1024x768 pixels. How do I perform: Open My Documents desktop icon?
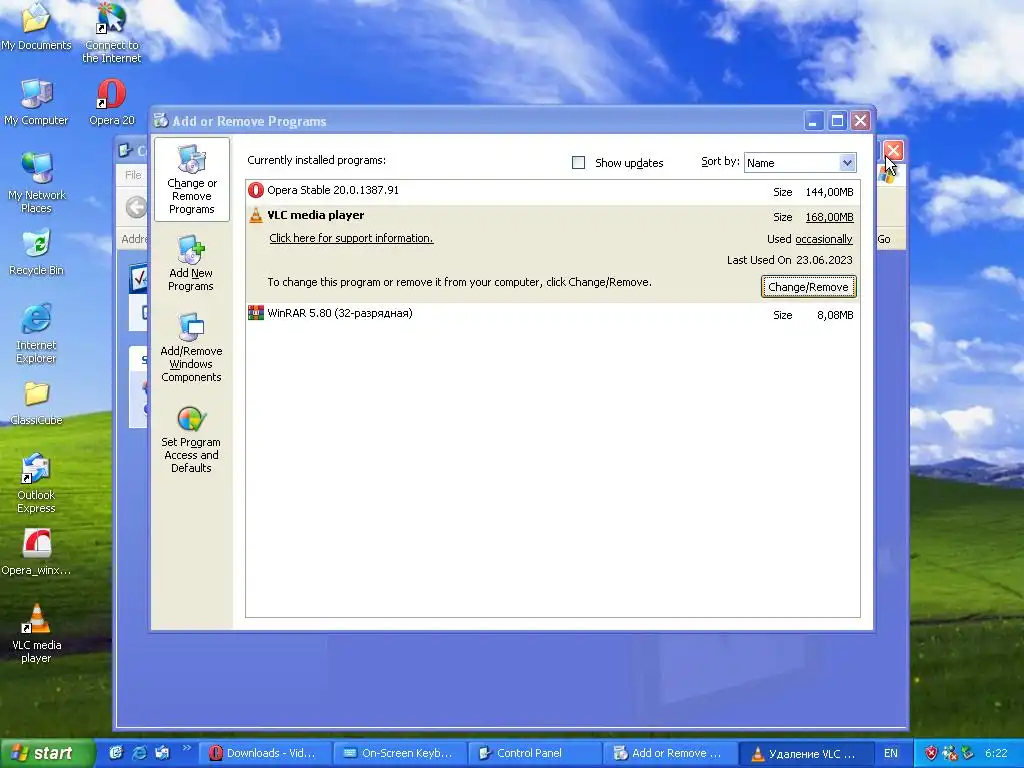pyautogui.click(x=36, y=27)
